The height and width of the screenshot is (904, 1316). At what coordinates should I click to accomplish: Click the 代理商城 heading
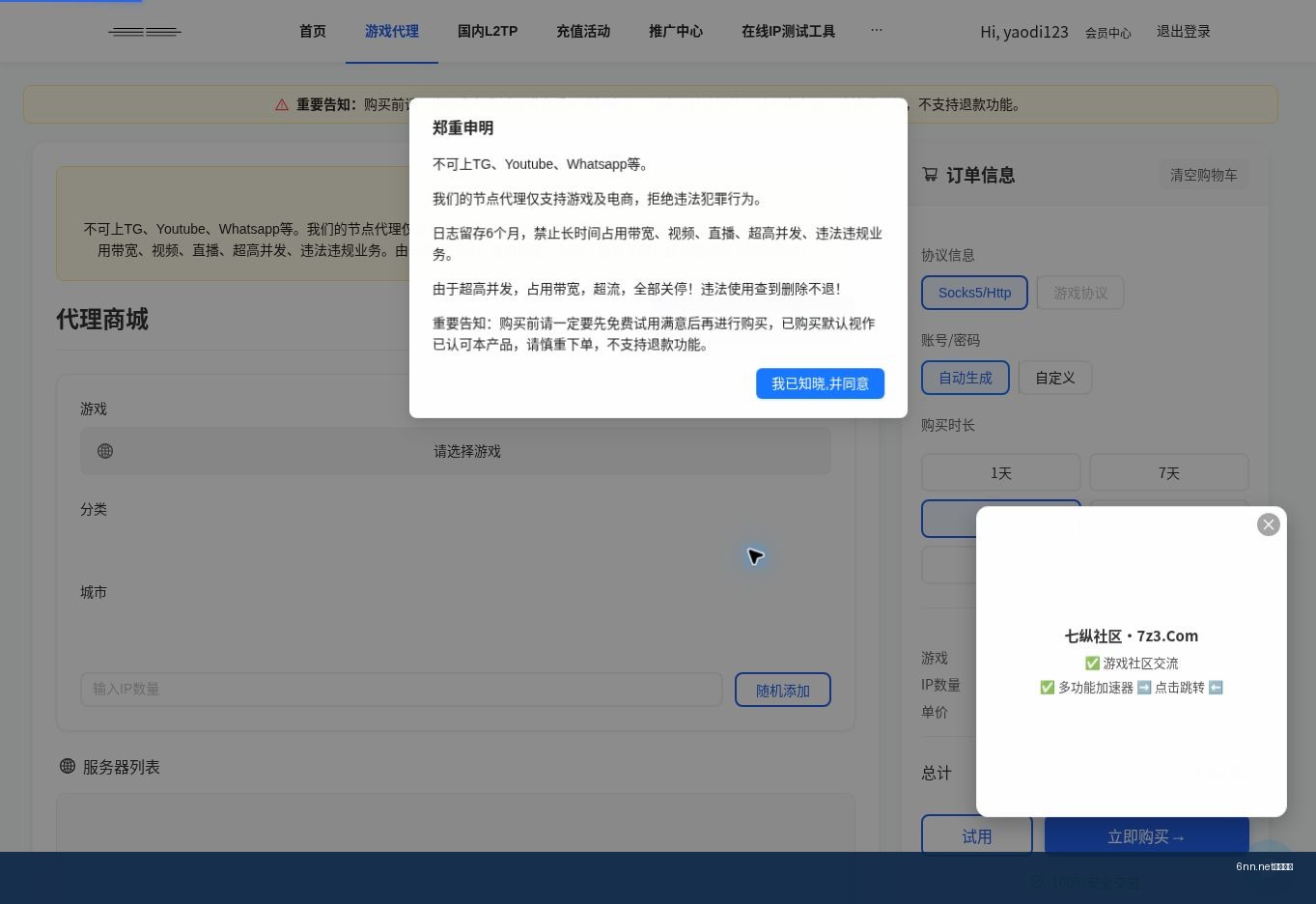pos(102,320)
